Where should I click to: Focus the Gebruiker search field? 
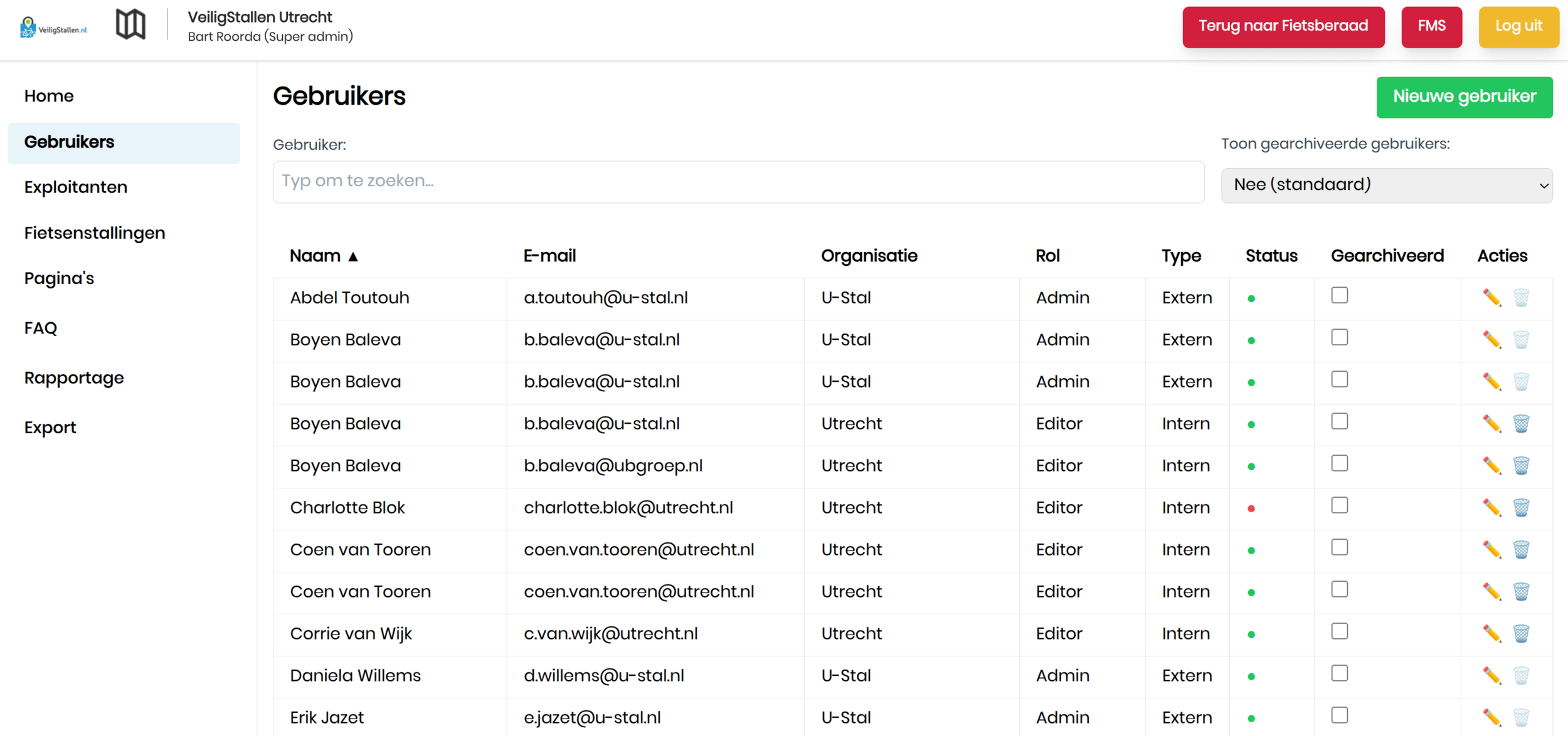pos(738,181)
